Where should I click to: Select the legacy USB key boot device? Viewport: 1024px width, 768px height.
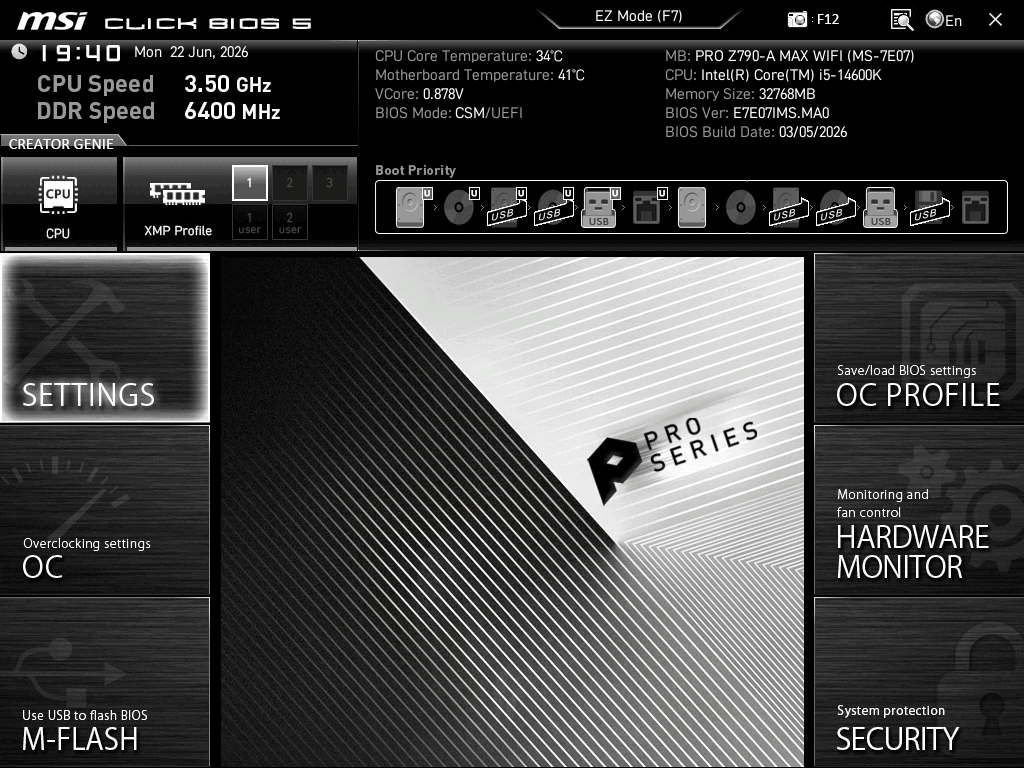(x=880, y=207)
